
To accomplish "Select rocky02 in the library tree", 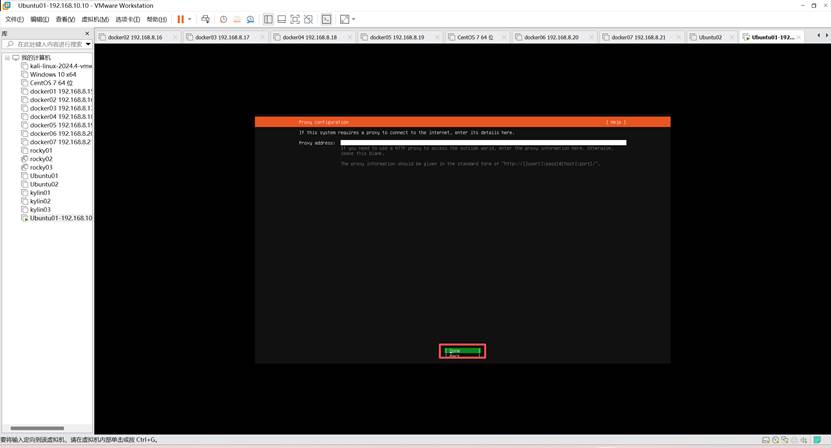I will (x=37, y=159).
